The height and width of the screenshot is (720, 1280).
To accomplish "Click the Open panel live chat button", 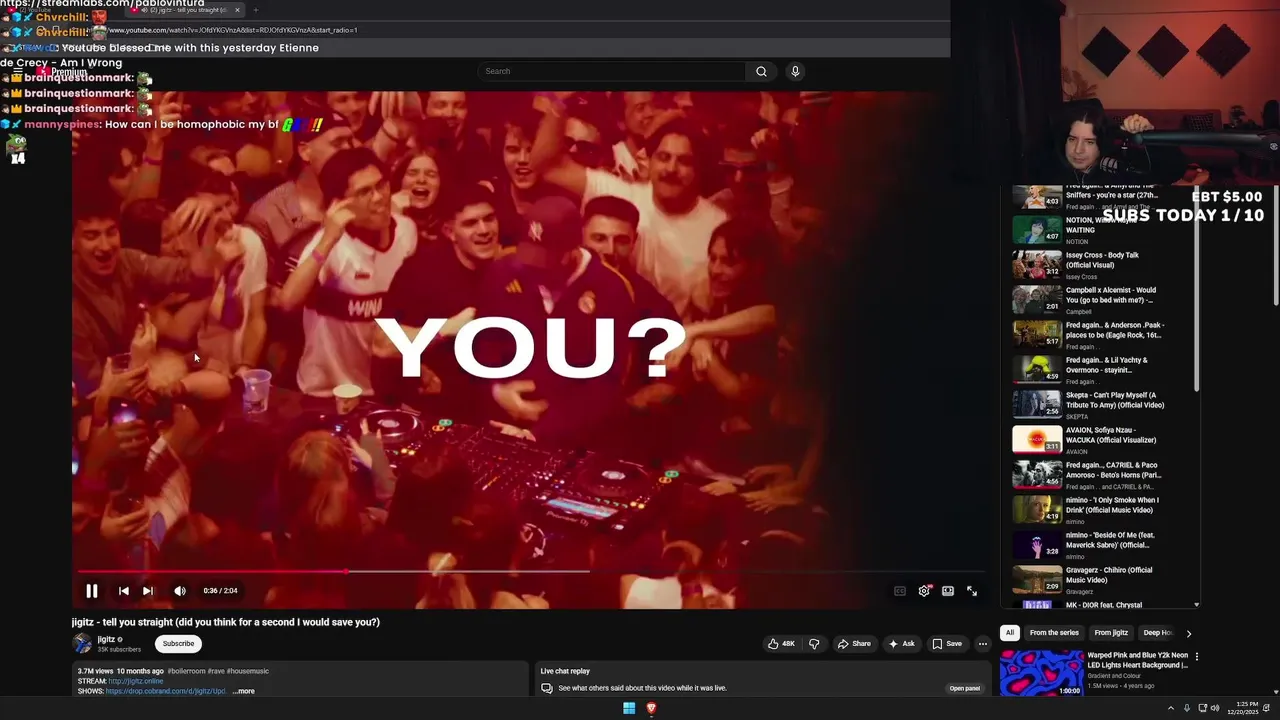I will coord(965,688).
